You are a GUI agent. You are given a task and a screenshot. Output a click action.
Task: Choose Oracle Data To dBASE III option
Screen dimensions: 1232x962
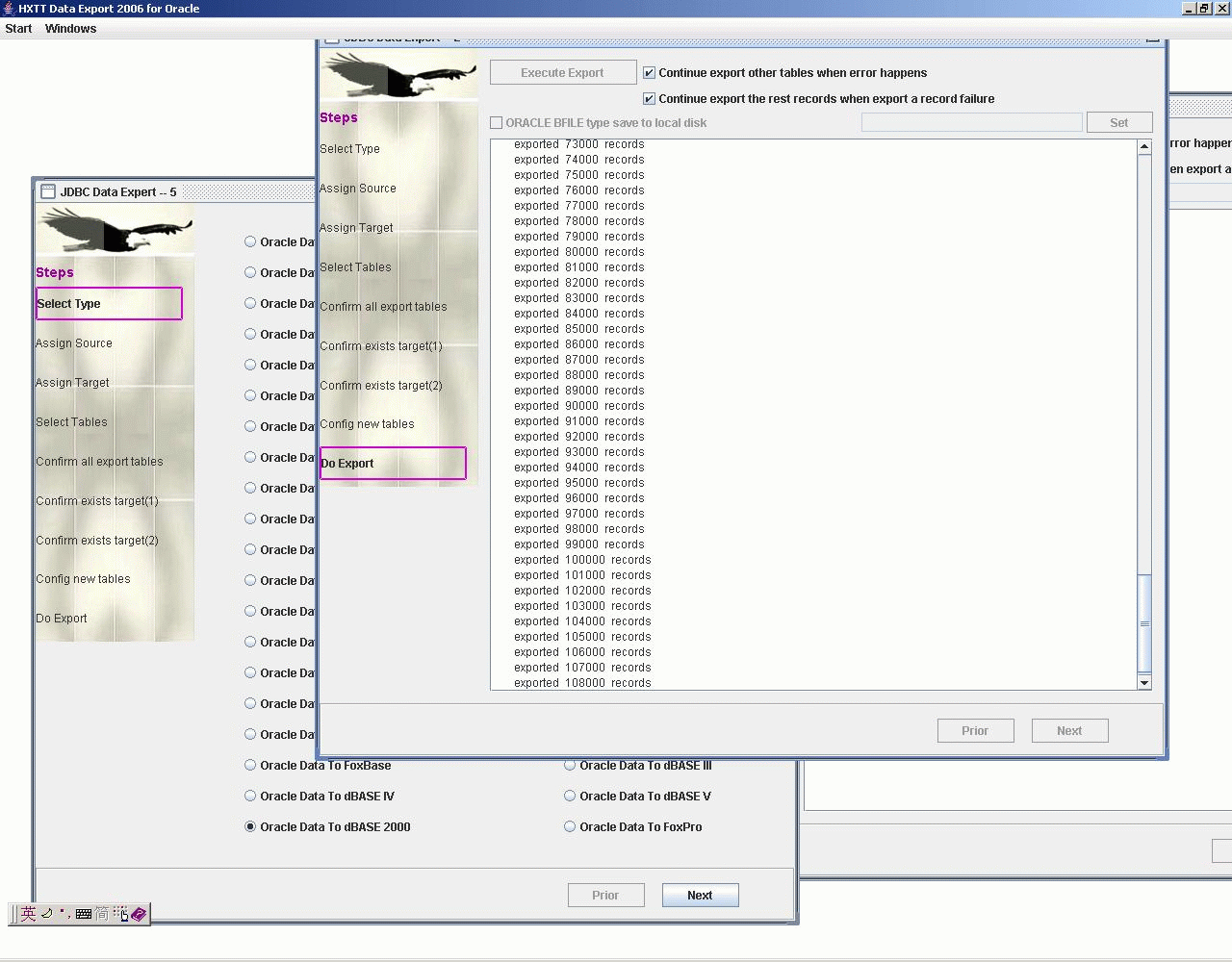point(570,766)
